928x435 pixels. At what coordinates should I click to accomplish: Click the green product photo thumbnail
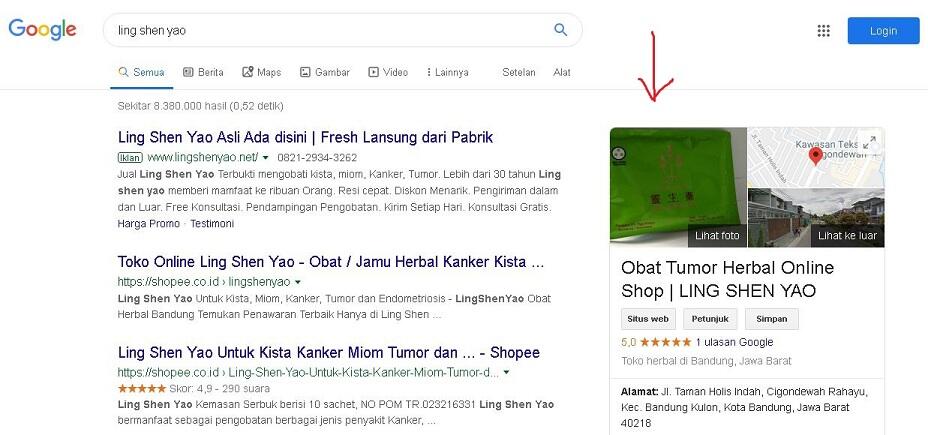pos(678,187)
